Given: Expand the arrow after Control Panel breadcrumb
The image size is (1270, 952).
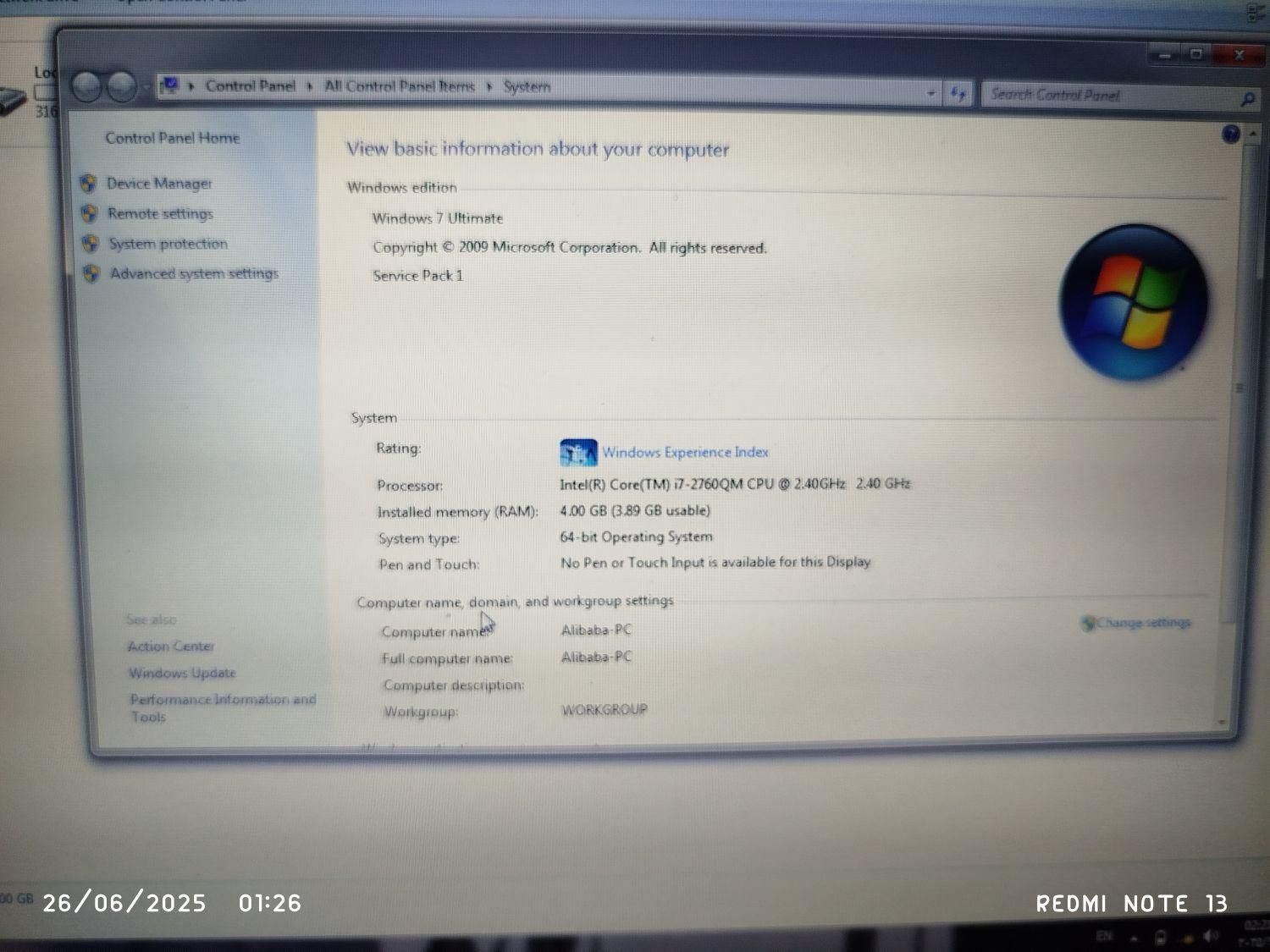Looking at the screenshot, I should tap(310, 85).
